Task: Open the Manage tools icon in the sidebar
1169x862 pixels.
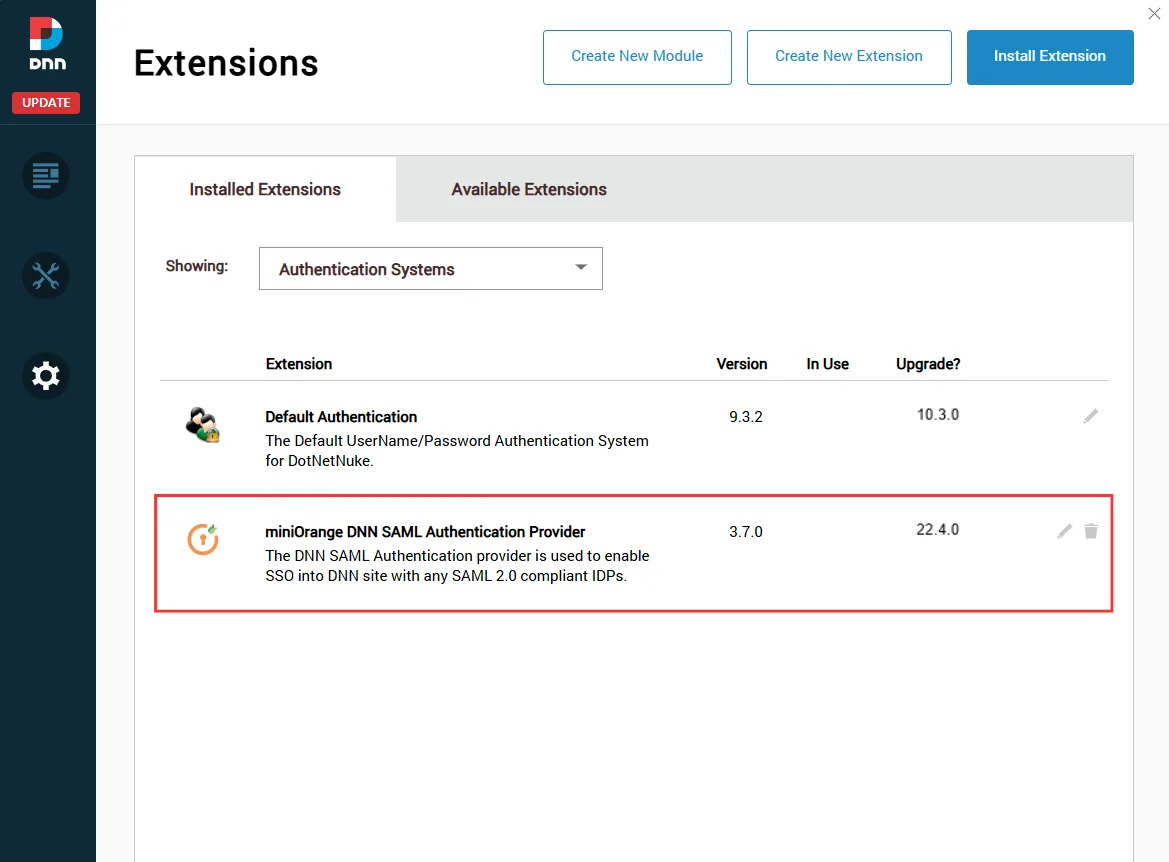Action: [x=46, y=276]
